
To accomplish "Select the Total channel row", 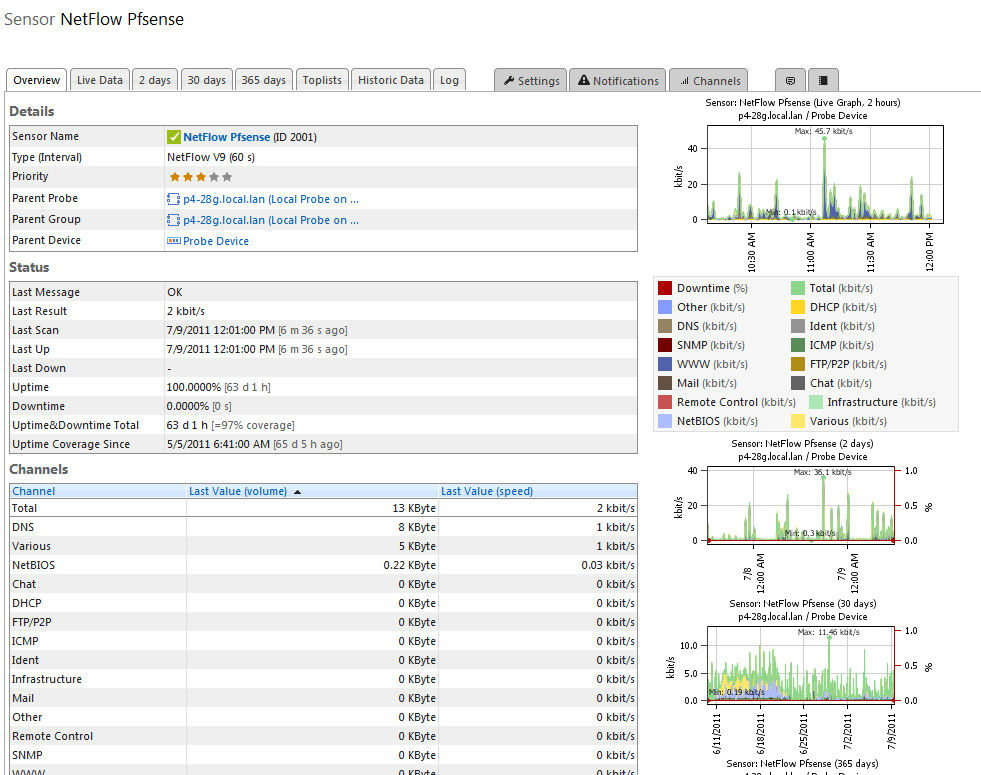I will pos(323,508).
